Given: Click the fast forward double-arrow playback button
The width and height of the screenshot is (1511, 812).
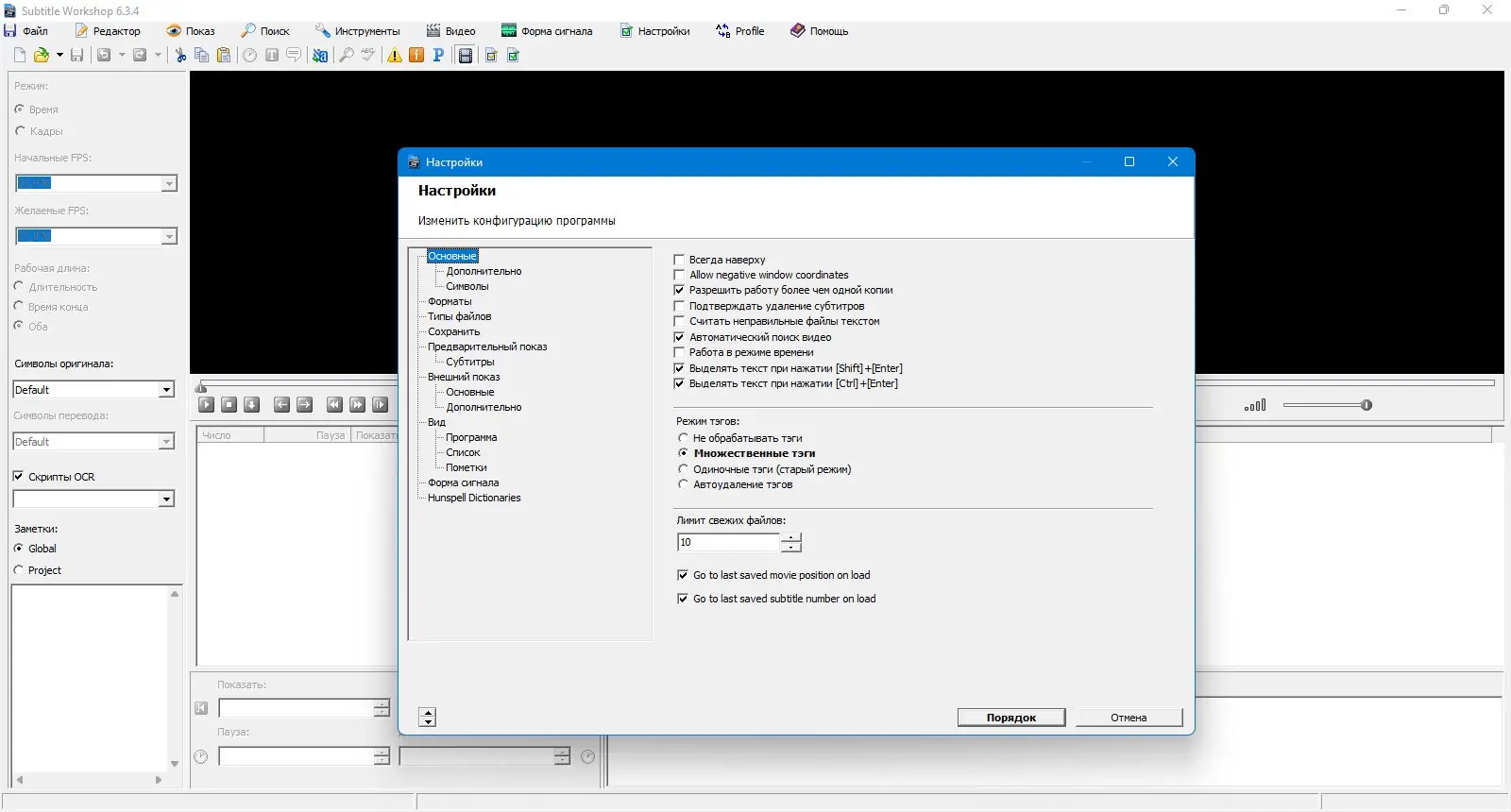Looking at the screenshot, I should tap(357, 404).
